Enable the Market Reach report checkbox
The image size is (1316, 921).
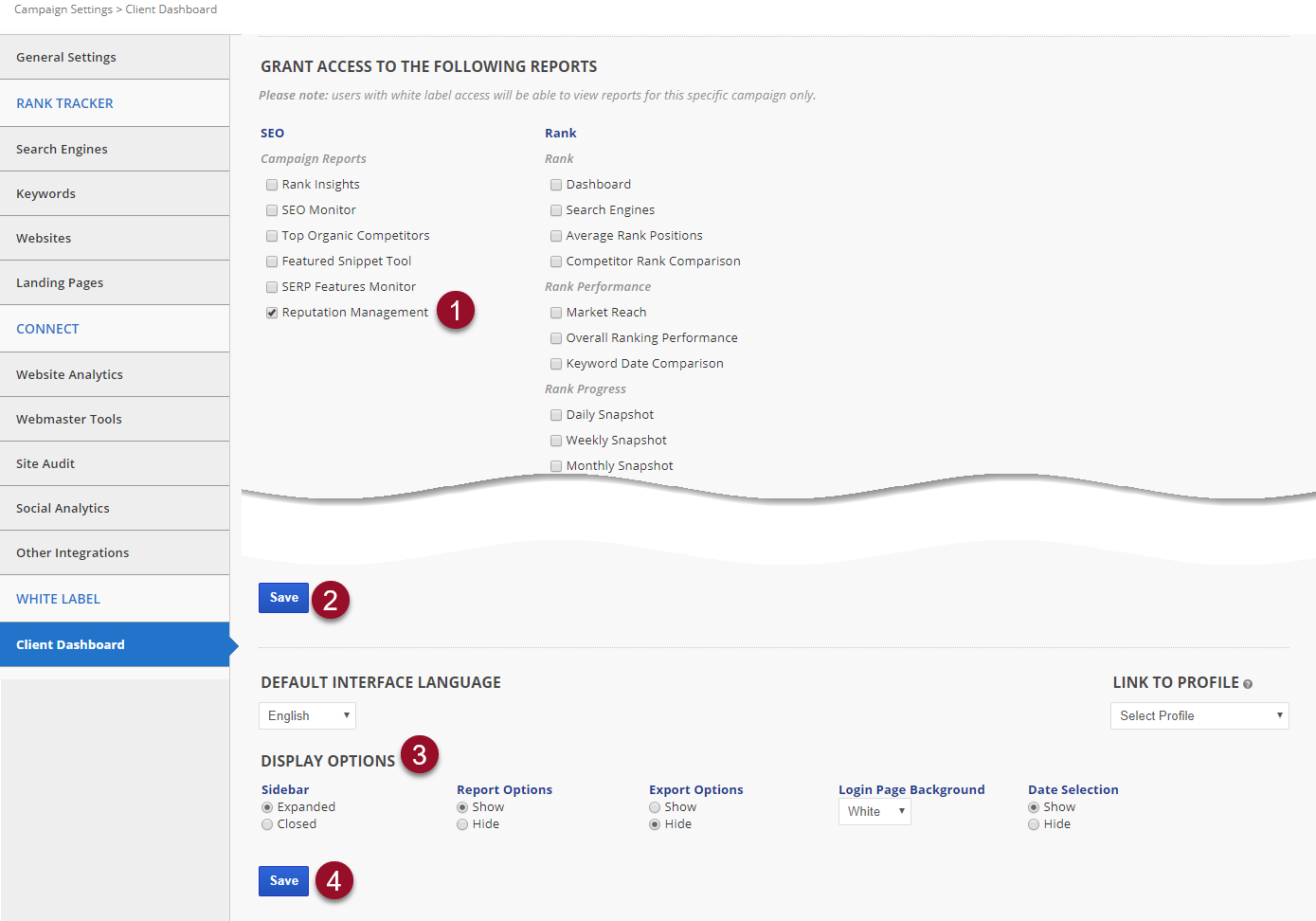[x=556, y=313]
